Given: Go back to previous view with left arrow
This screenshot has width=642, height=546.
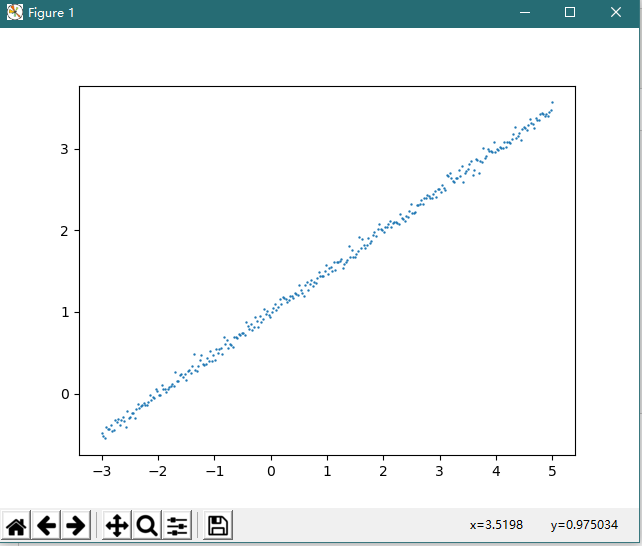Looking at the screenshot, I should [46, 526].
